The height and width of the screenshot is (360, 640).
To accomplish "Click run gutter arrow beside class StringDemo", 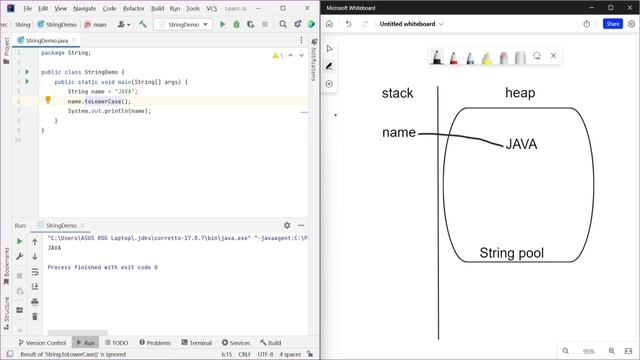I will [x=27, y=72].
